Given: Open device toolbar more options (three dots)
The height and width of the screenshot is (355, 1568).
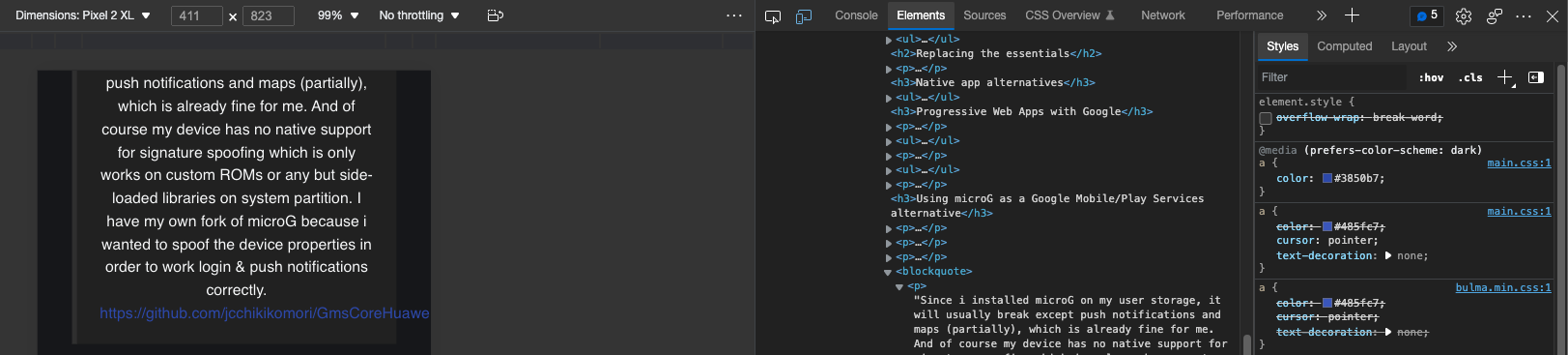Looking at the screenshot, I should (734, 15).
